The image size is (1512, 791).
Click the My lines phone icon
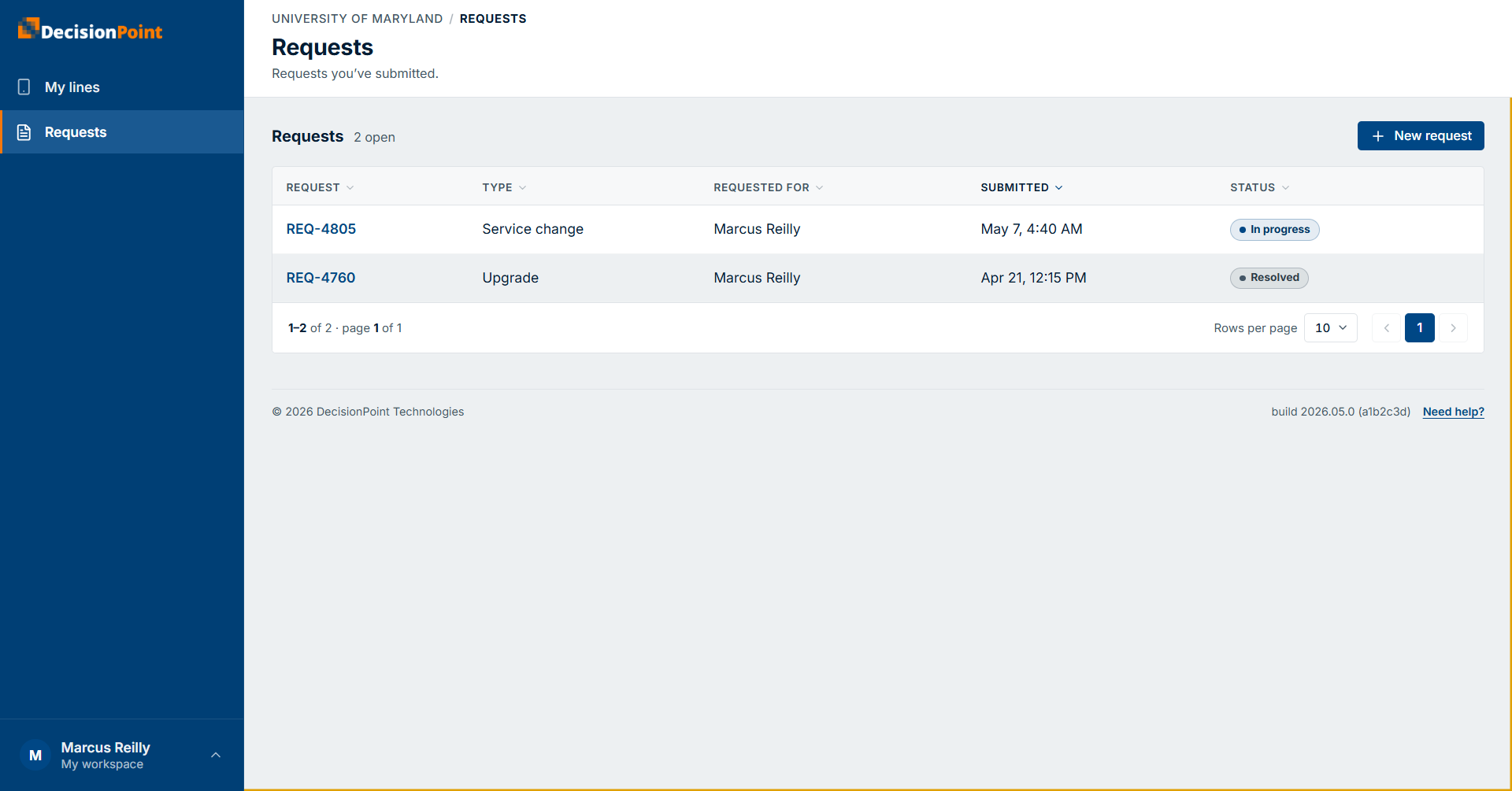(x=24, y=87)
